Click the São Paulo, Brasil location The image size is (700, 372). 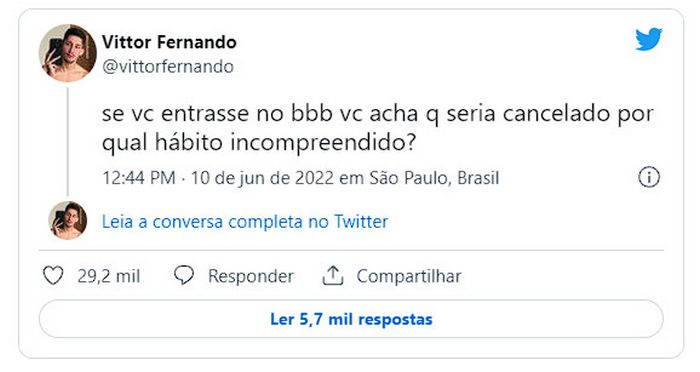[x=434, y=178]
